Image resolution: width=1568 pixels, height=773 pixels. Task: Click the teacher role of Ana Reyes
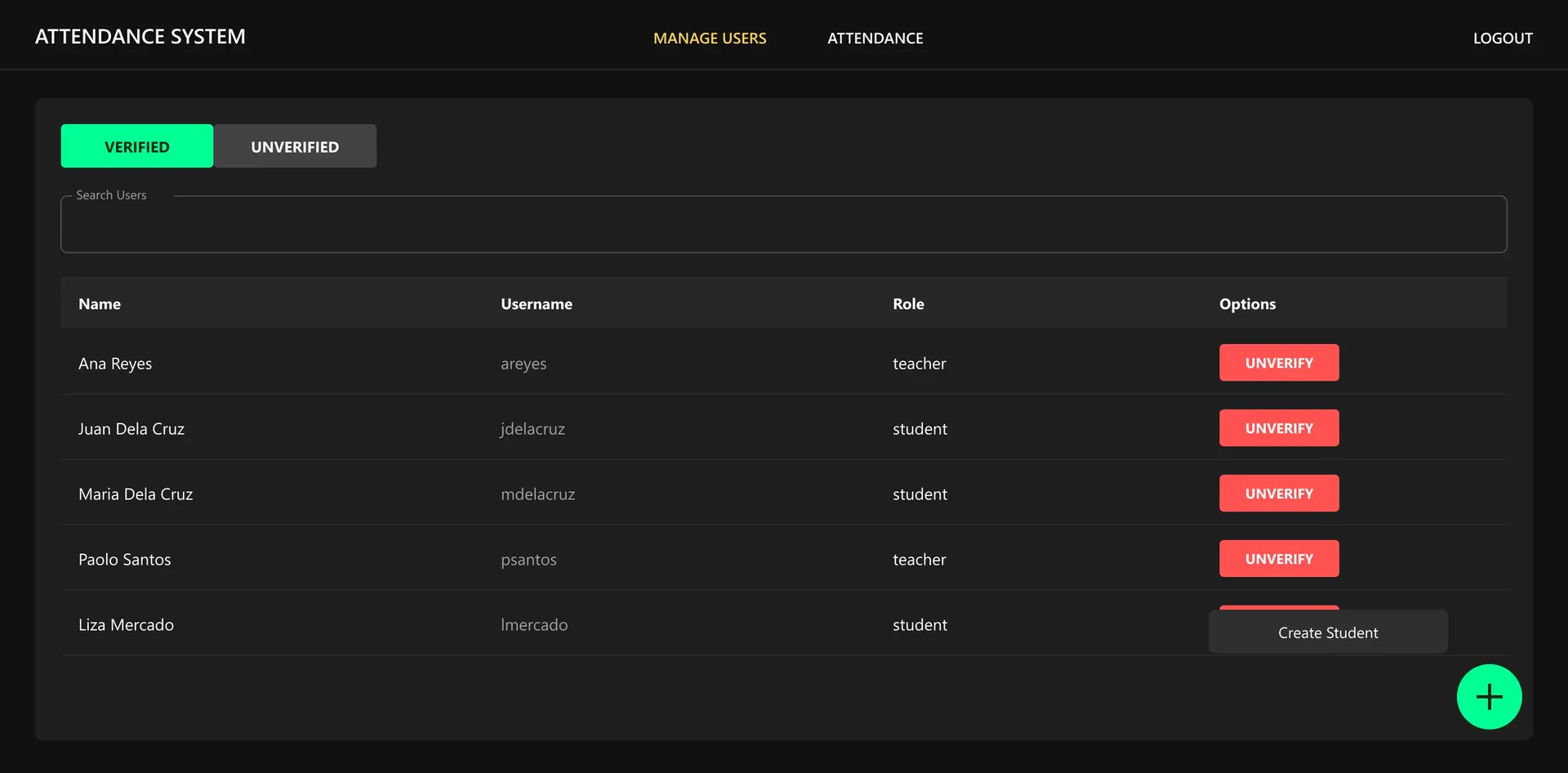(x=920, y=364)
